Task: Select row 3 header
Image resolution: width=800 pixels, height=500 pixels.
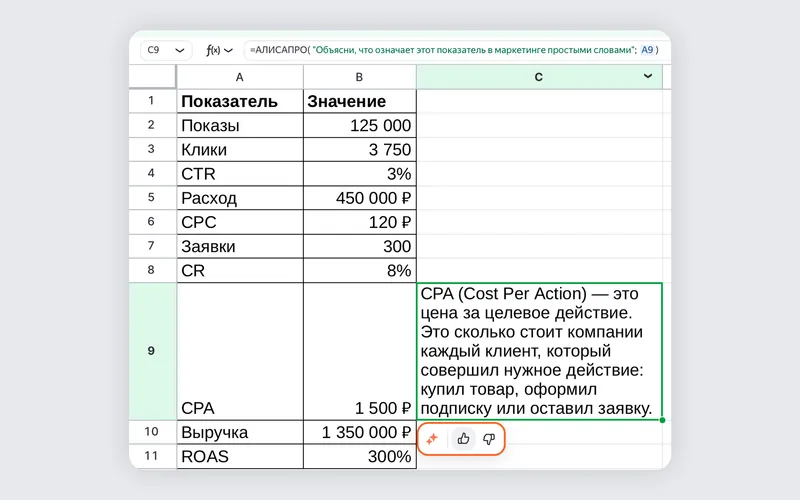Action: tap(152, 149)
